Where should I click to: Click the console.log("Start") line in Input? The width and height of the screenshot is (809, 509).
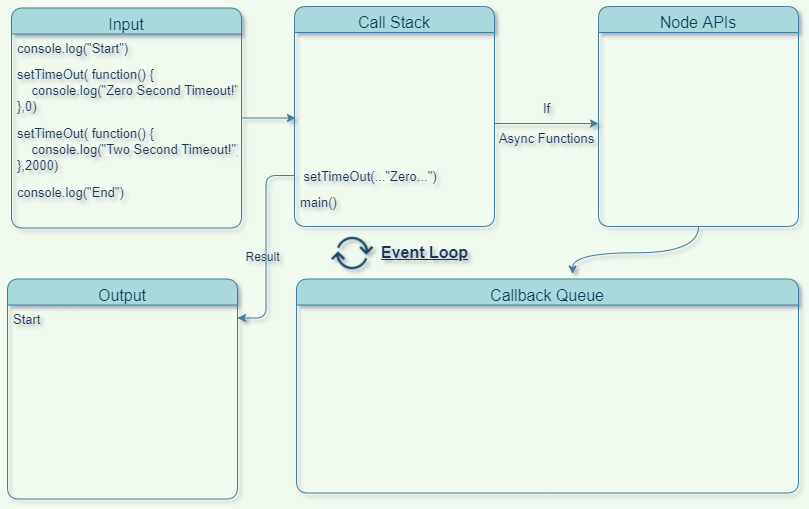(x=73, y=49)
